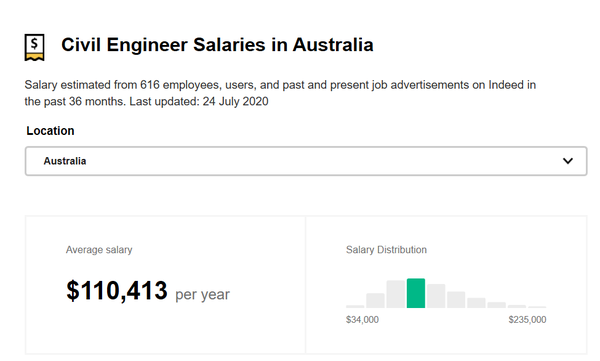Click the per year text beside salary

pos(202,294)
